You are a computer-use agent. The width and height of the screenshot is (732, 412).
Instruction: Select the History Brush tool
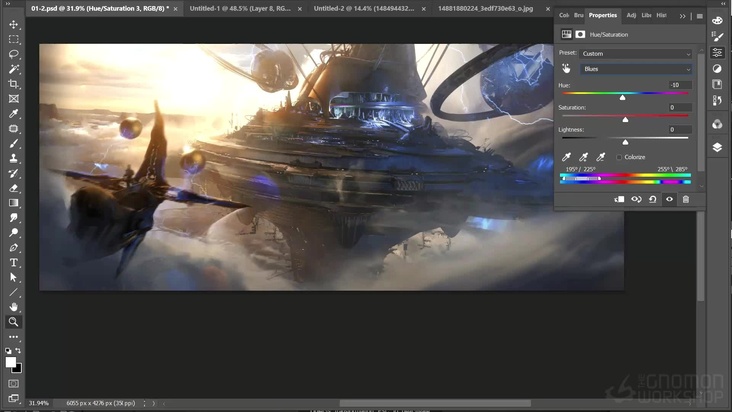coord(14,174)
